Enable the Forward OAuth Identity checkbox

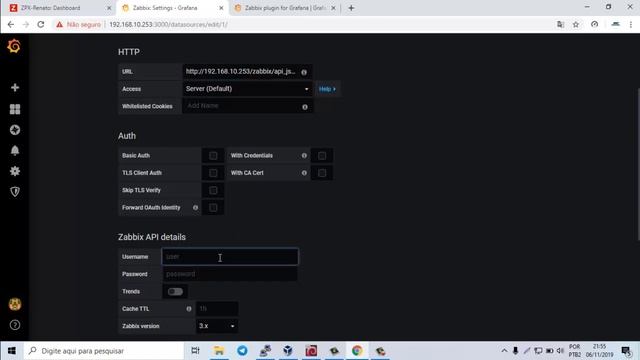213,208
